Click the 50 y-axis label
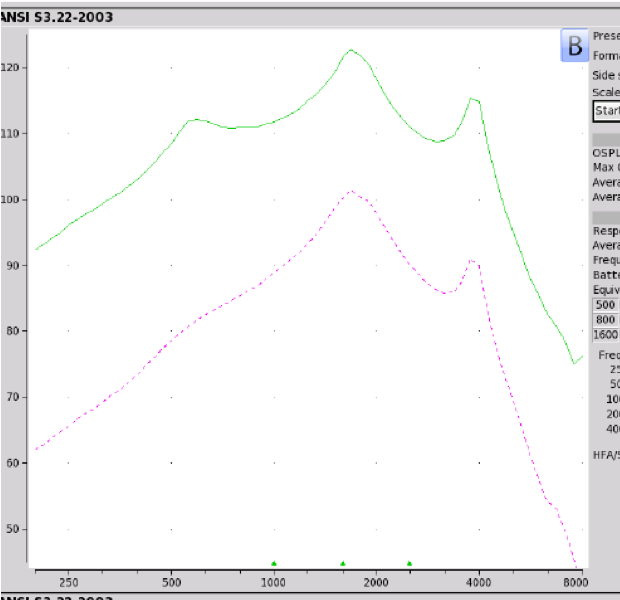 click(x=13, y=529)
